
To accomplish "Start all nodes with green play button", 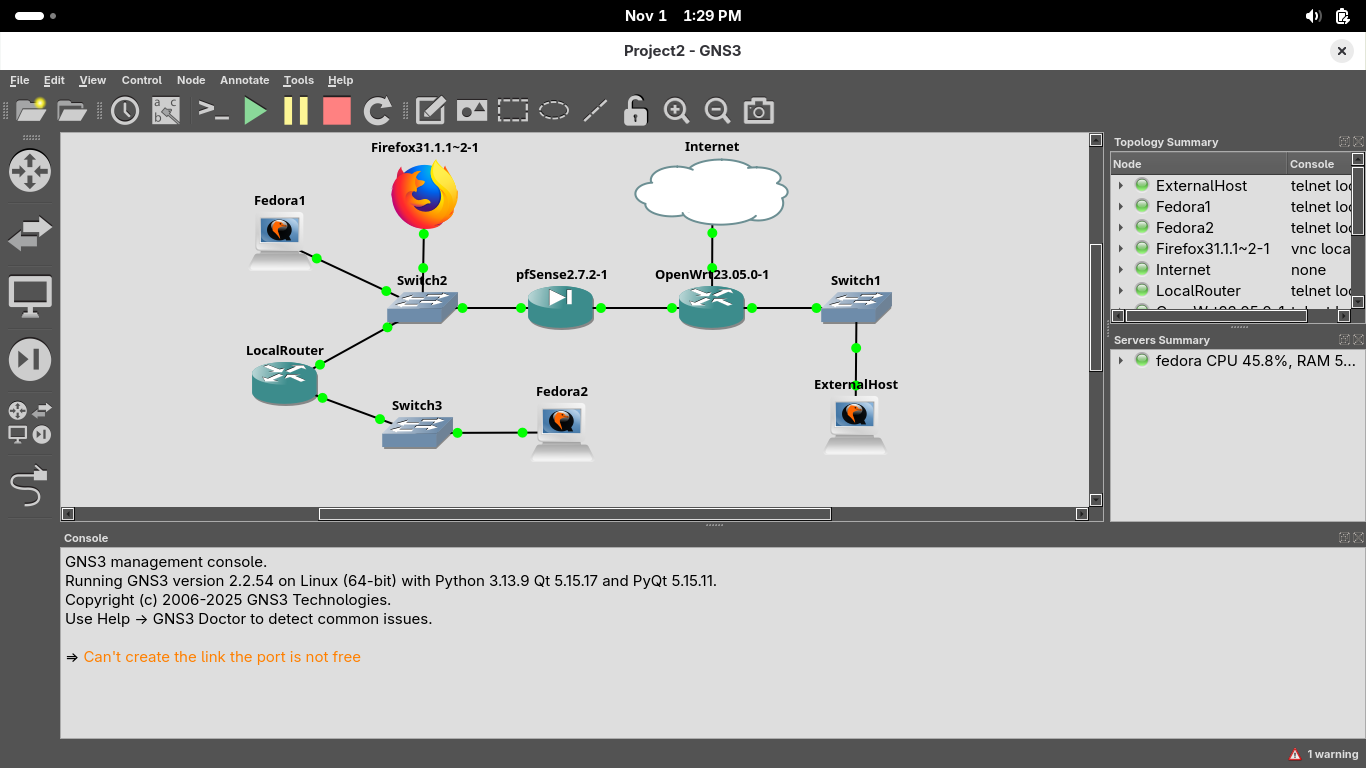I will (256, 111).
